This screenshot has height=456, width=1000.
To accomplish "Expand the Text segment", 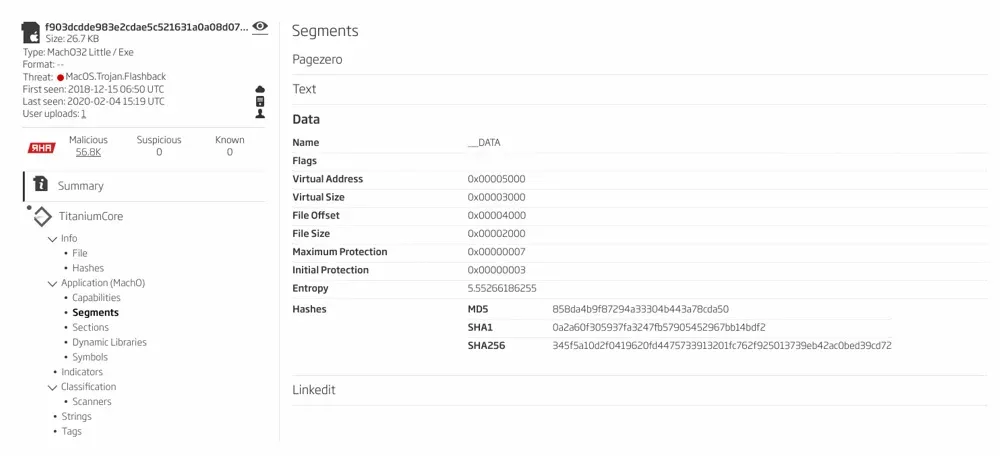I will pos(304,89).
